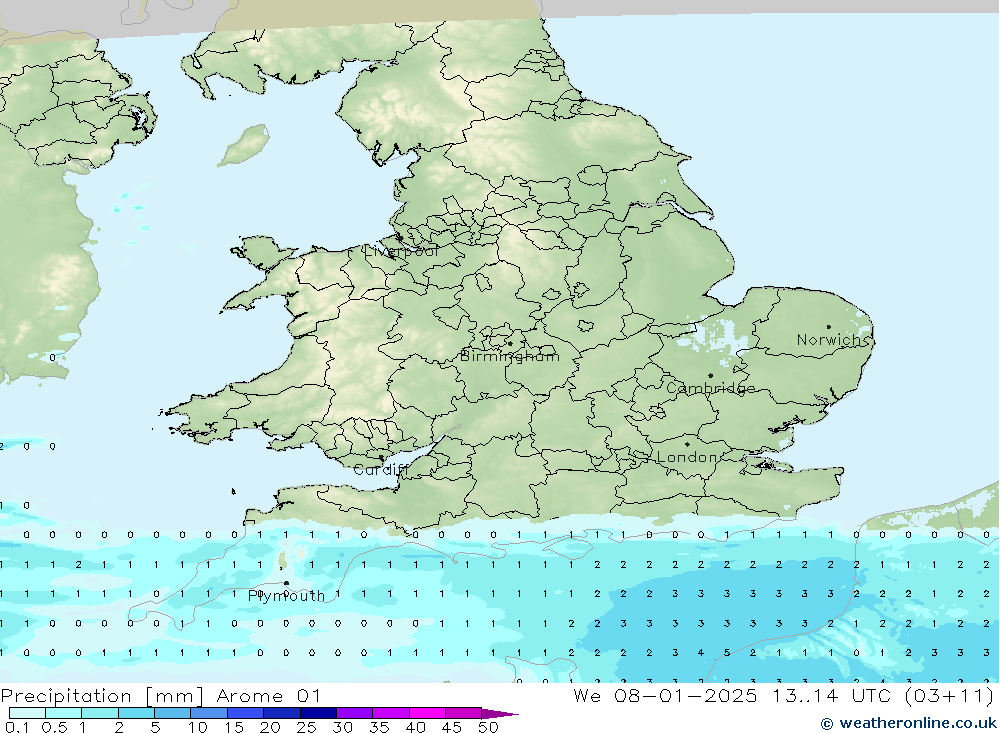Pick the 15–20 mm legend color
This screenshot has height=733, width=1000.
(x=246, y=713)
